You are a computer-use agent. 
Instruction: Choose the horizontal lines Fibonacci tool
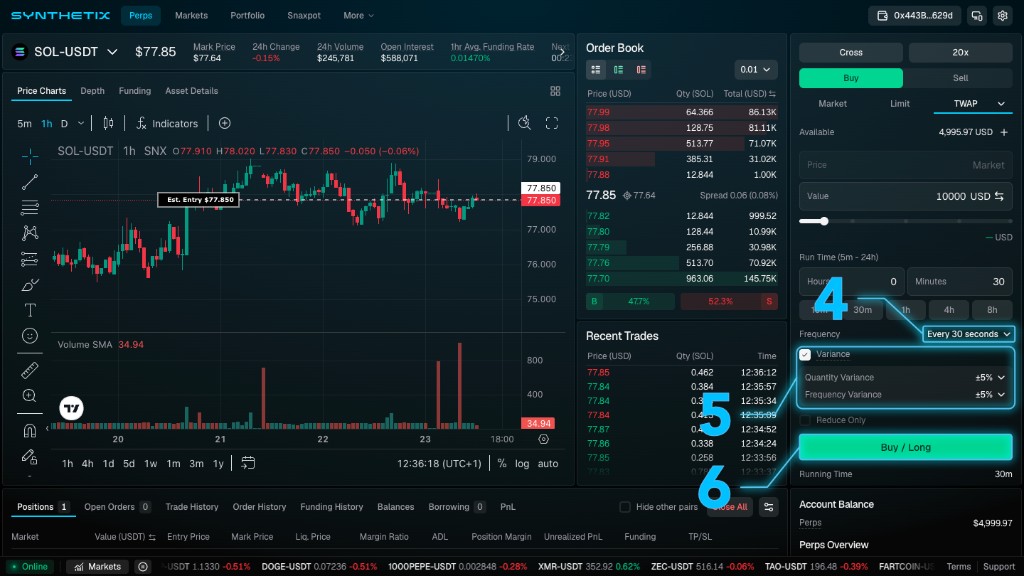tap(29, 208)
